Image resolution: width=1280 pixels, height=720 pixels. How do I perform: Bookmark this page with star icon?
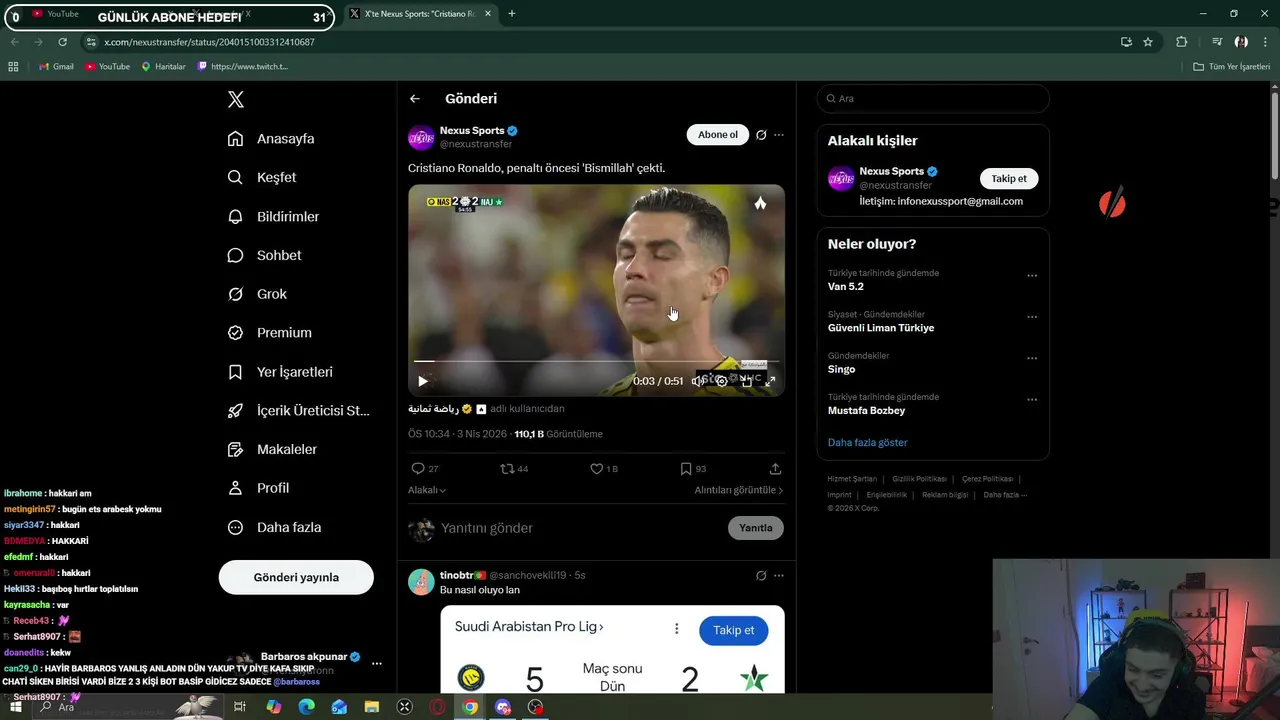1148,42
